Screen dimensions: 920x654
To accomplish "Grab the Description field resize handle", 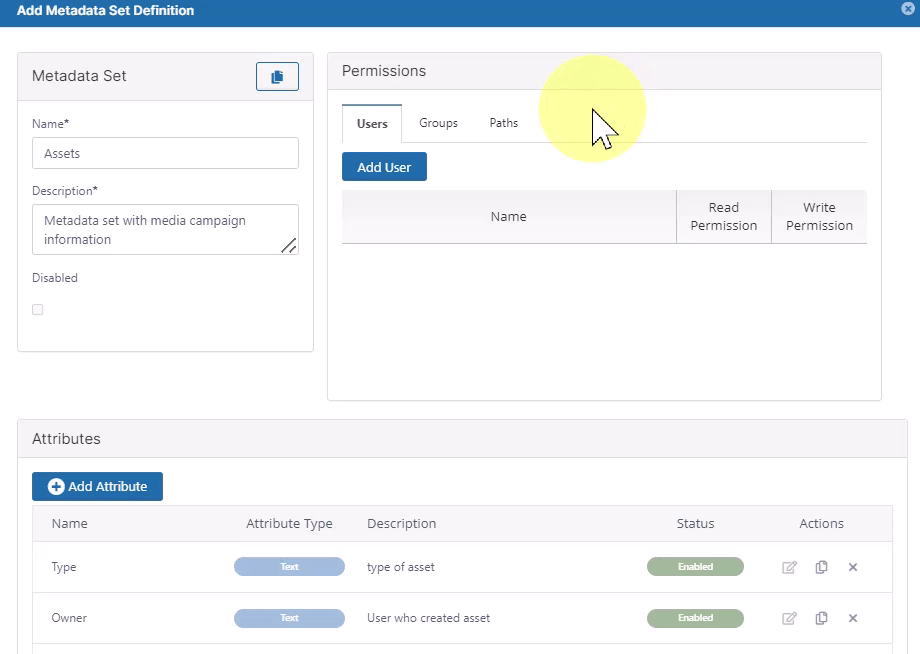I will point(289,245).
